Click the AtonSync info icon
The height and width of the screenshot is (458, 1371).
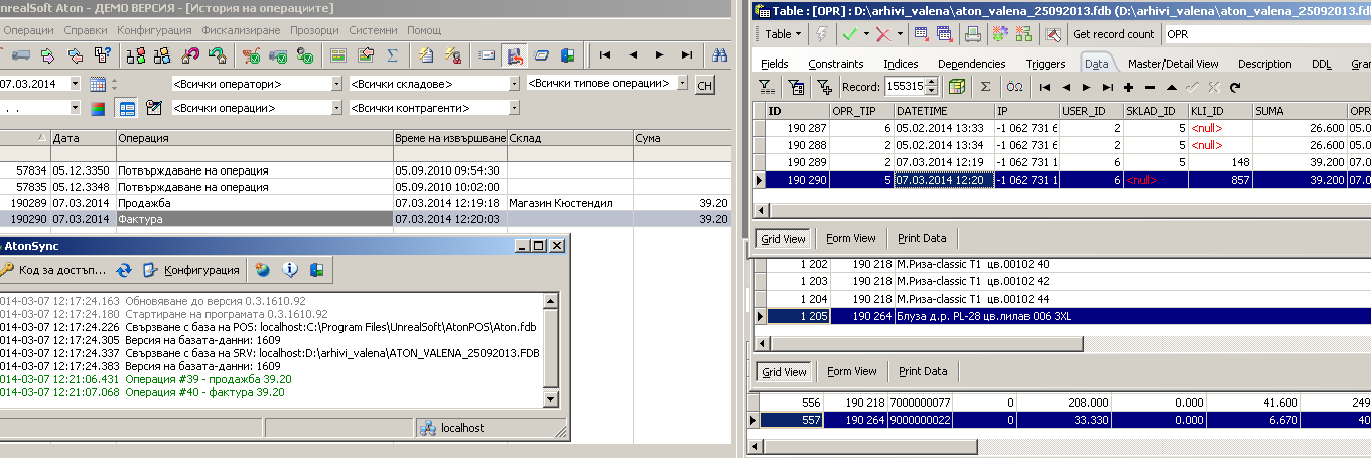(x=291, y=270)
